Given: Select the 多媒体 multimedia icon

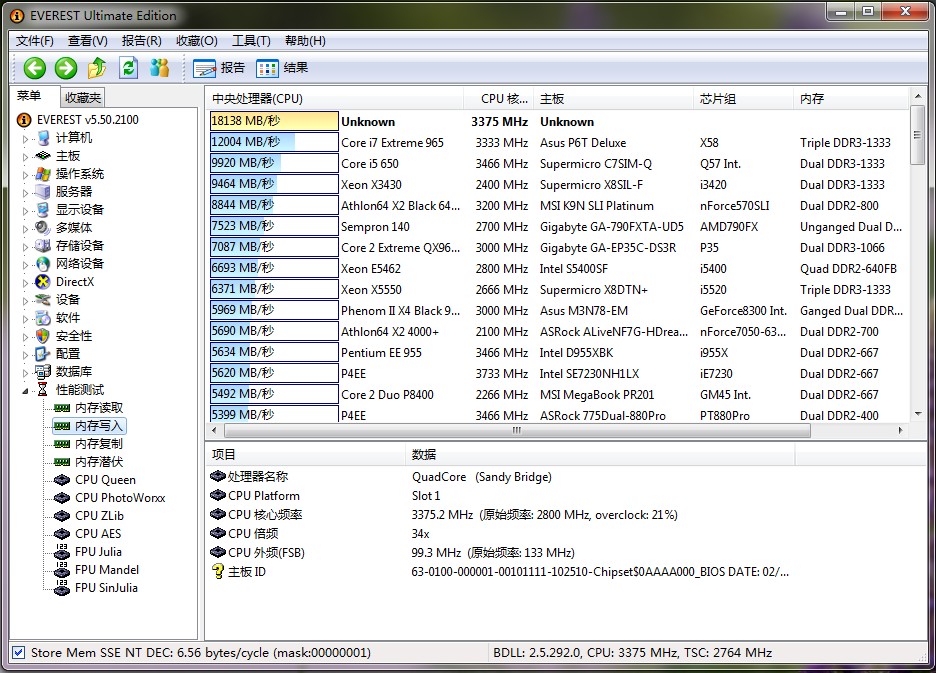Looking at the screenshot, I should point(43,228).
